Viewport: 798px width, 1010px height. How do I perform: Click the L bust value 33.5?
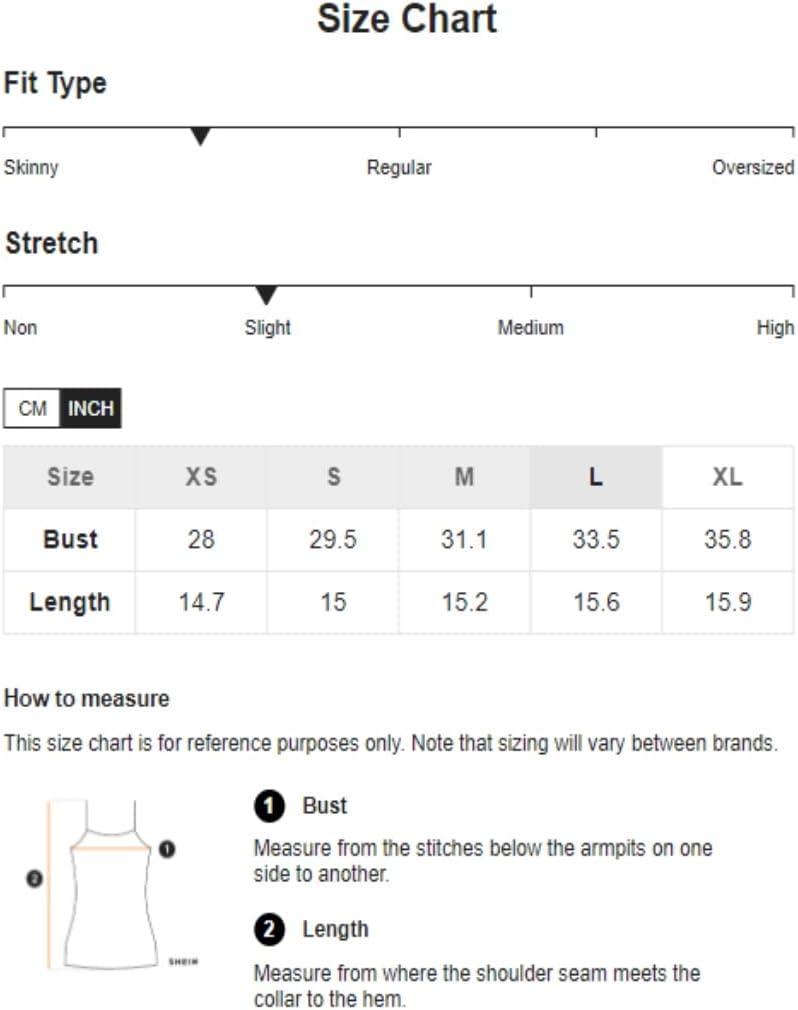596,540
